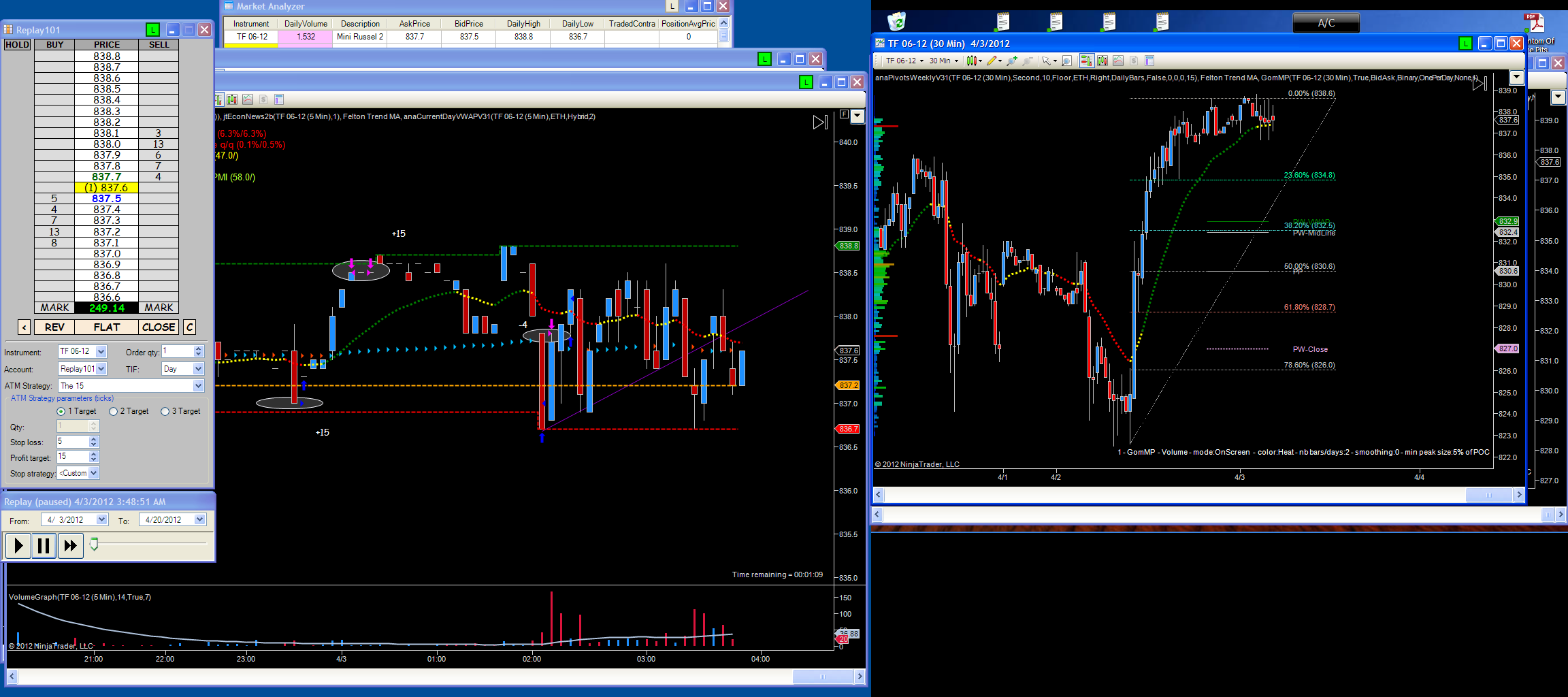Screen dimensions: 1568x697
Task: Open the PDF file desktop icon
Action: pyautogui.click(x=1534, y=23)
